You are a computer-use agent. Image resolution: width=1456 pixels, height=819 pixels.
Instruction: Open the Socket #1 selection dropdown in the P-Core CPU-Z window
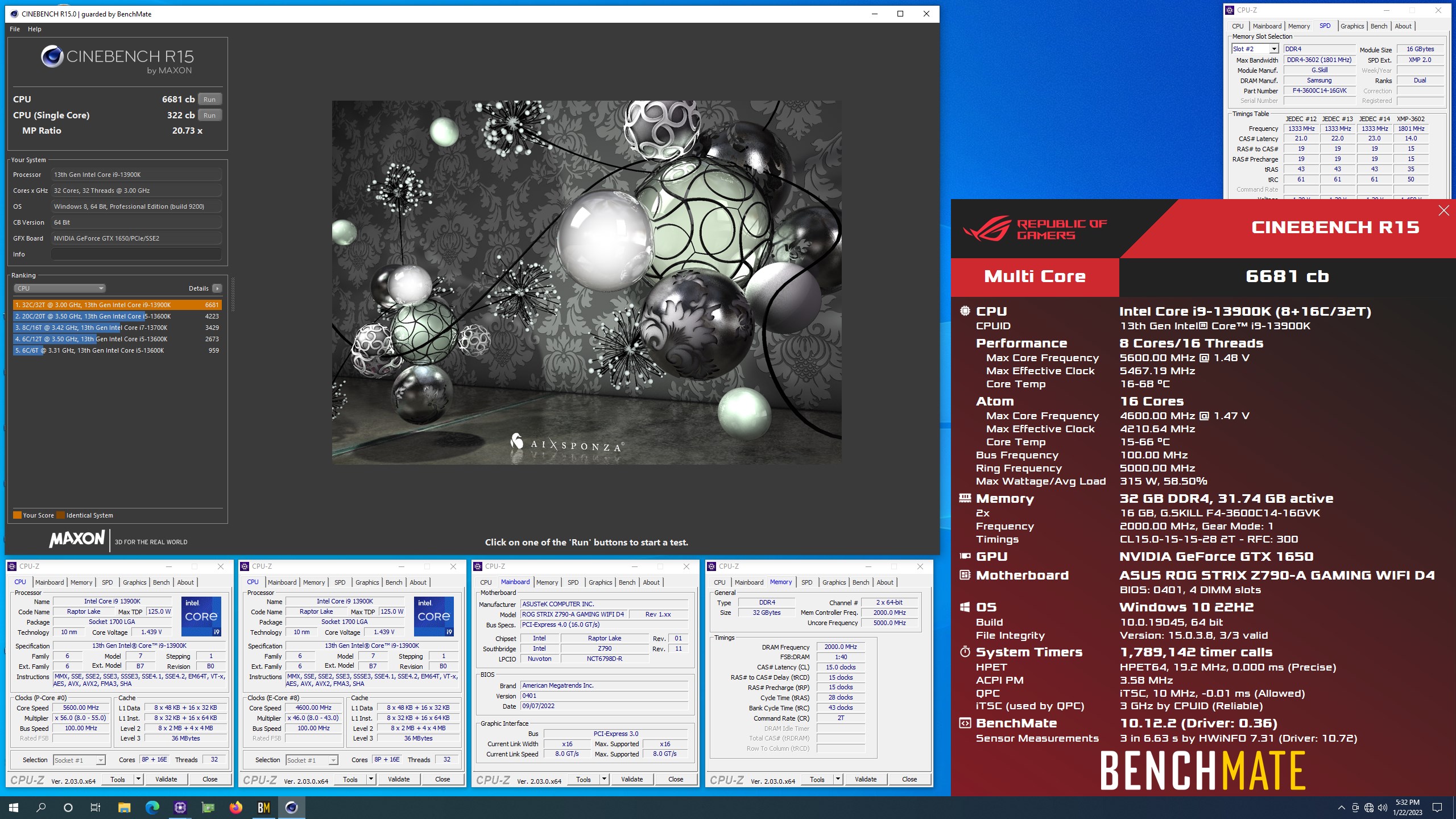point(79,760)
